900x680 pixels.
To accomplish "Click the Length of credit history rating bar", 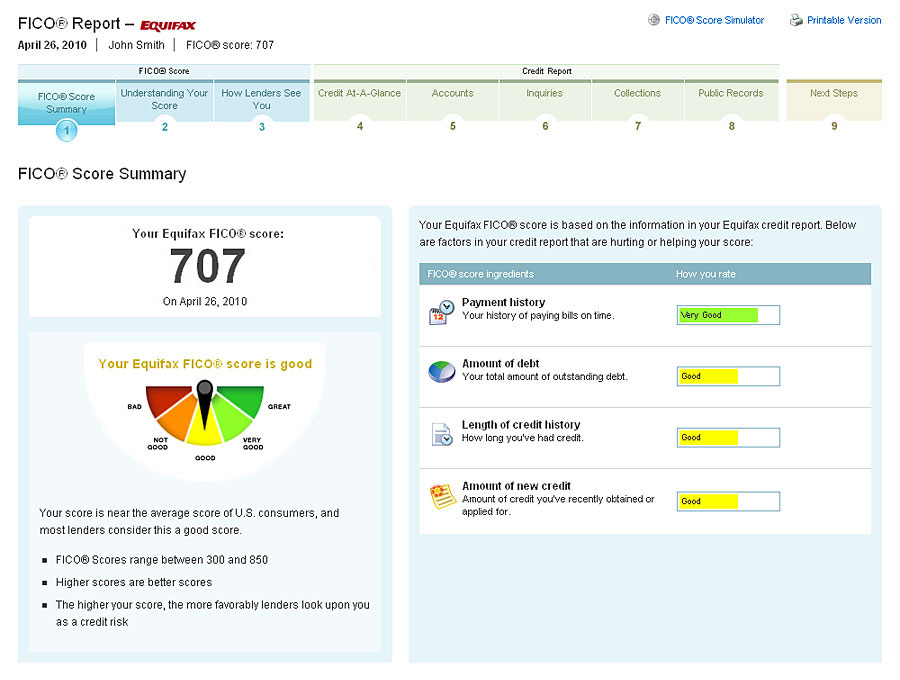I will 728,438.
